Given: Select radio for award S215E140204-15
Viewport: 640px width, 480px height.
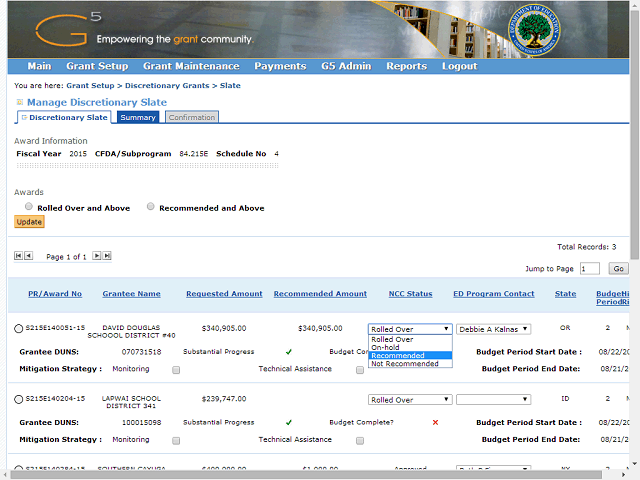Looking at the screenshot, I should (18, 399).
